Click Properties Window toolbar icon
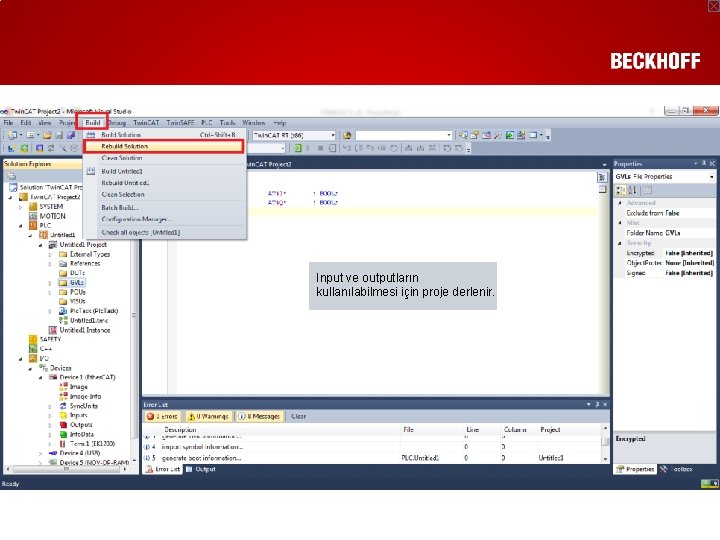The height and width of the screenshot is (540, 720). click(475, 135)
